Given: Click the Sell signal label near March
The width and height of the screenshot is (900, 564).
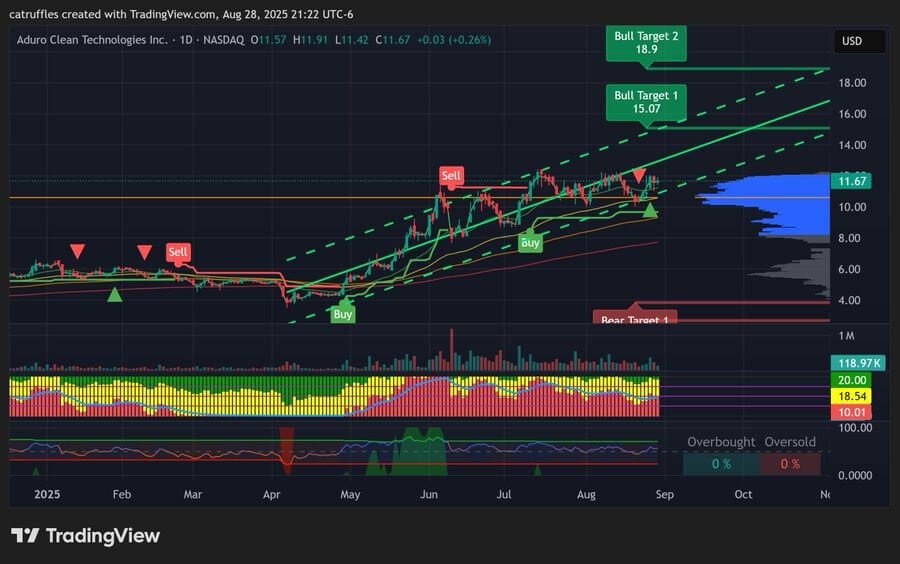Looking at the screenshot, I should point(177,252).
